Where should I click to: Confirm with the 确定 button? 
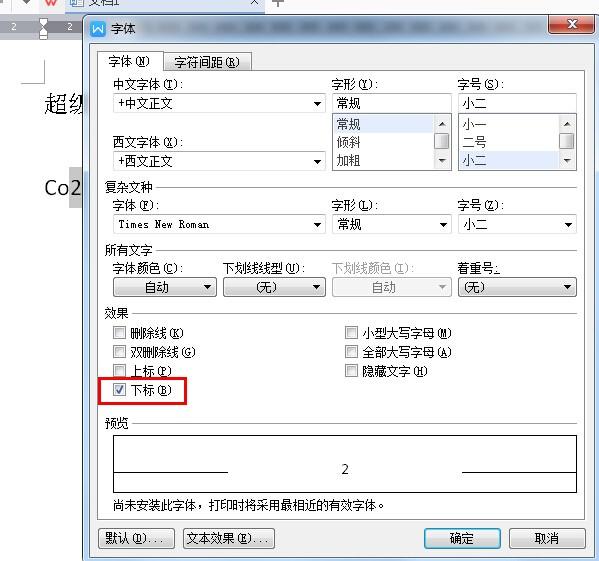pos(462,538)
